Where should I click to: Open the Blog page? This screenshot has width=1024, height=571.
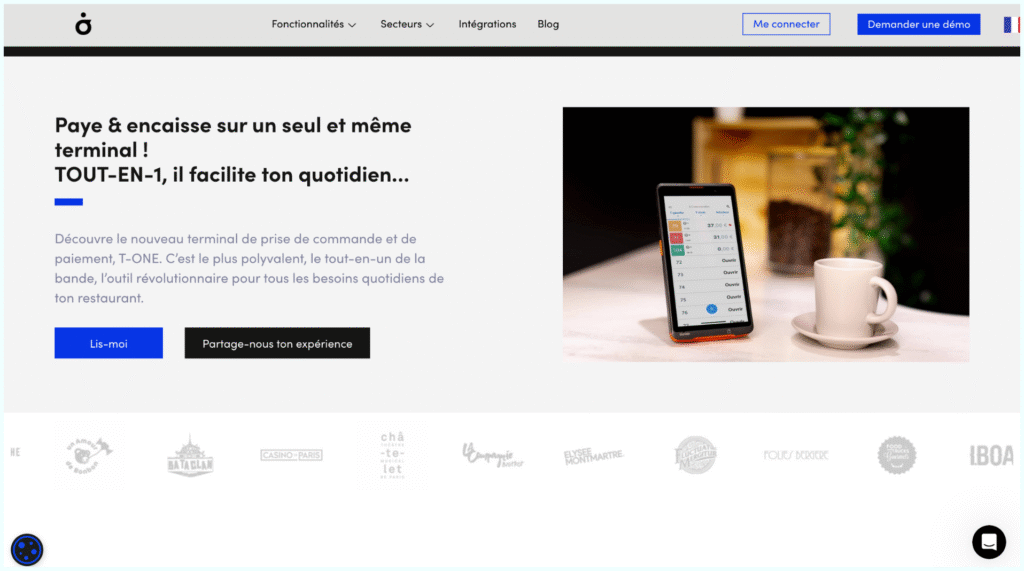pyautogui.click(x=548, y=24)
